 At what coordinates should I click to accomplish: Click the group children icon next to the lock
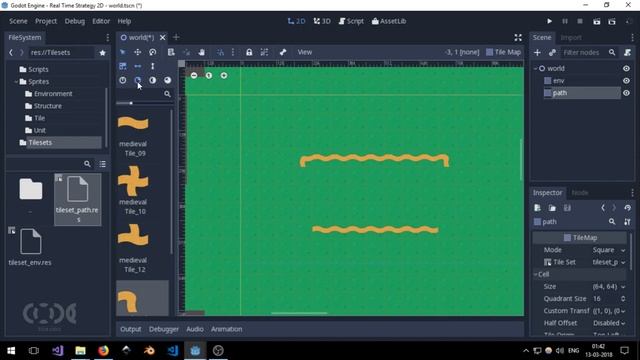tap(264, 52)
